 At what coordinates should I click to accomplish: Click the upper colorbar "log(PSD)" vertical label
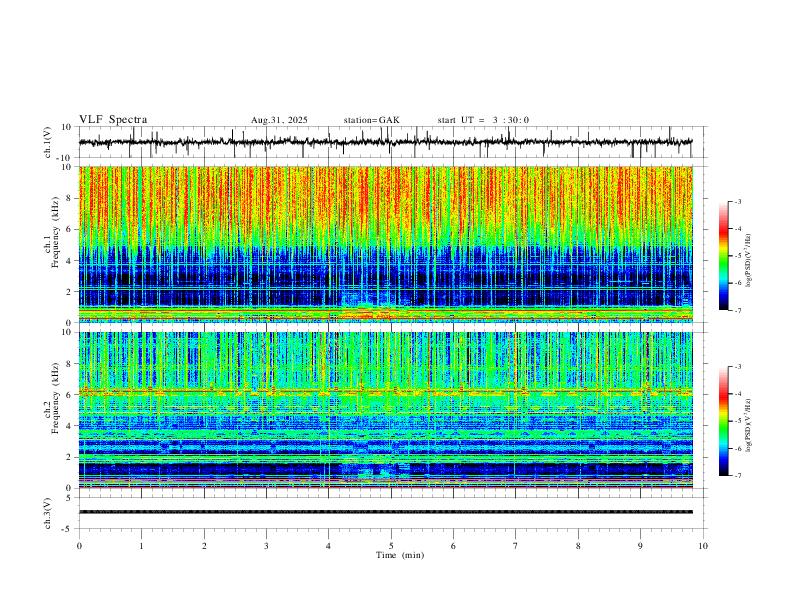(x=749, y=261)
